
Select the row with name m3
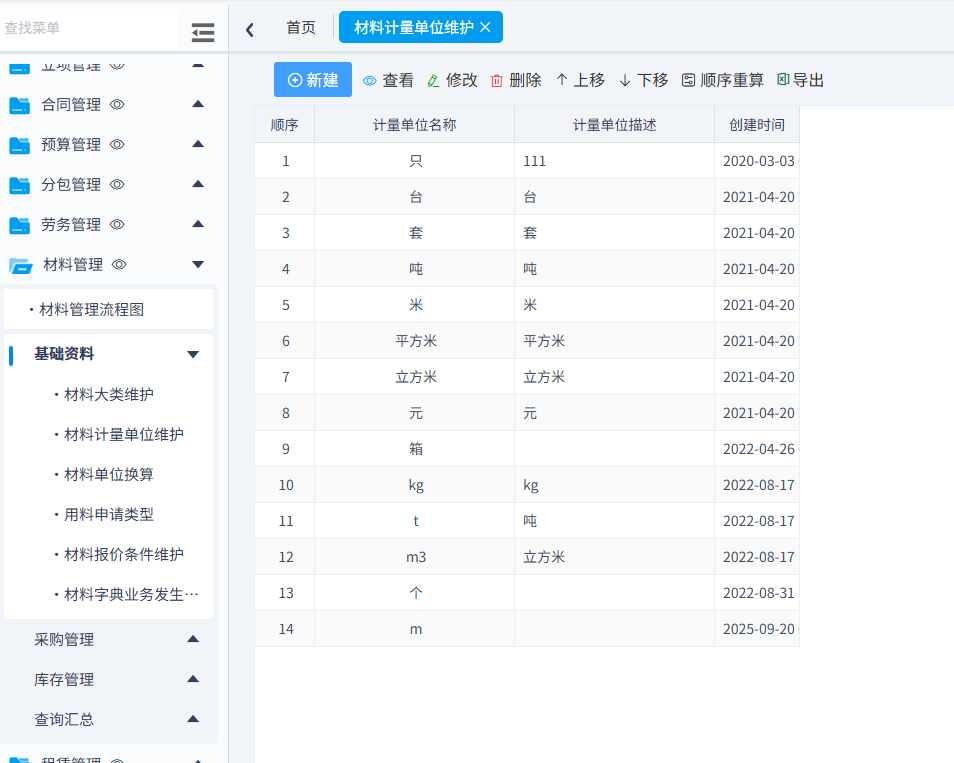point(527,557)
